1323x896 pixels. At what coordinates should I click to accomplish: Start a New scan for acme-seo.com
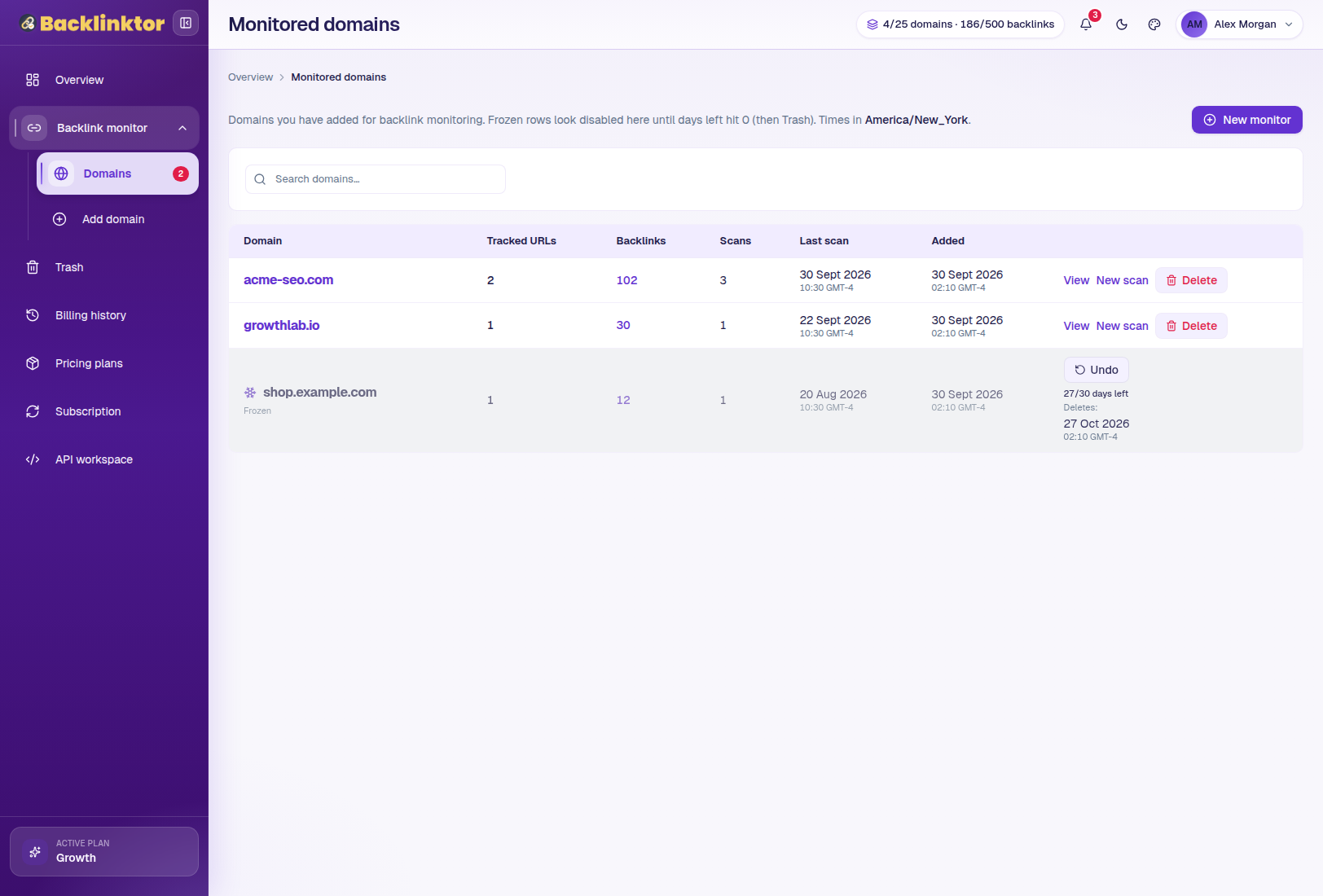[x=1122, y=280]
